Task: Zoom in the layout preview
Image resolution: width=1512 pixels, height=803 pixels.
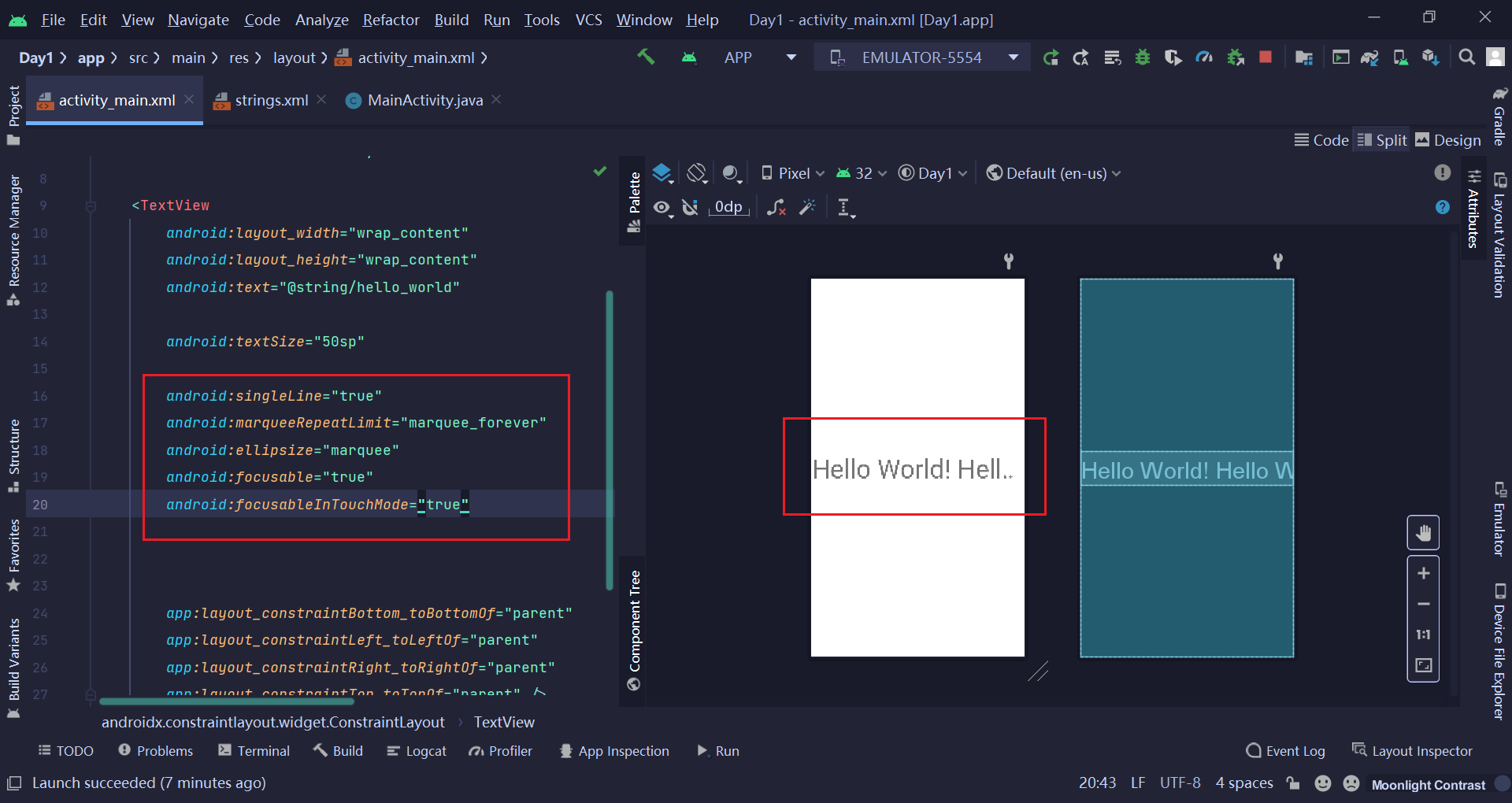Action: (1424, 573)
